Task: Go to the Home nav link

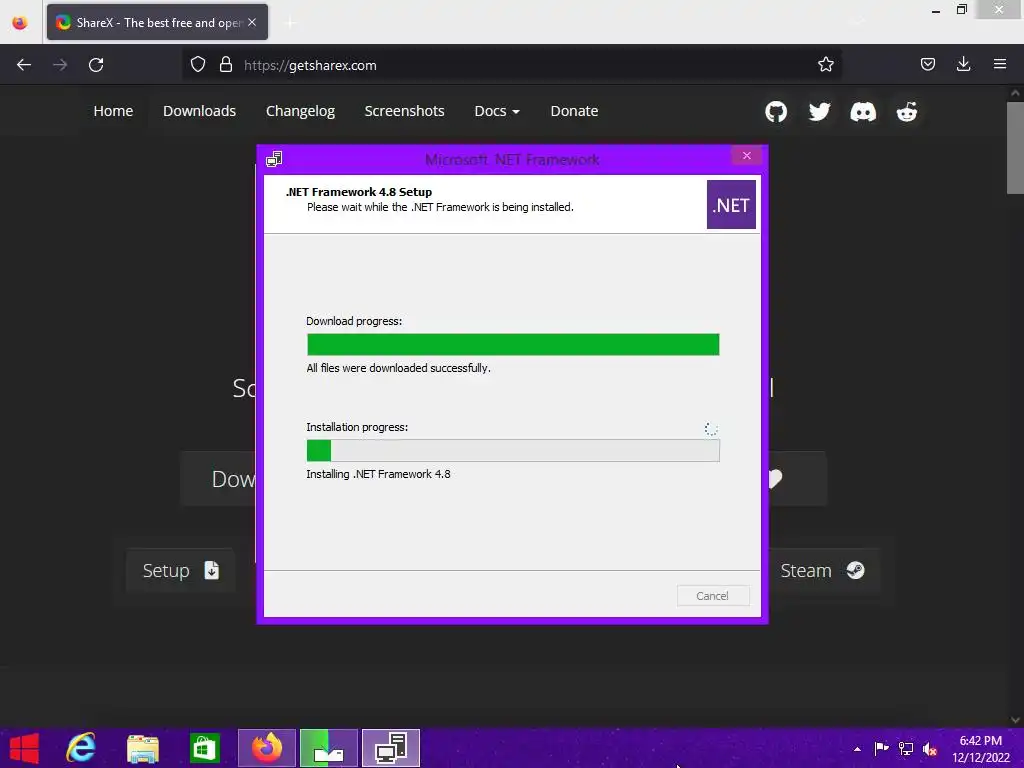Action: 113,111
